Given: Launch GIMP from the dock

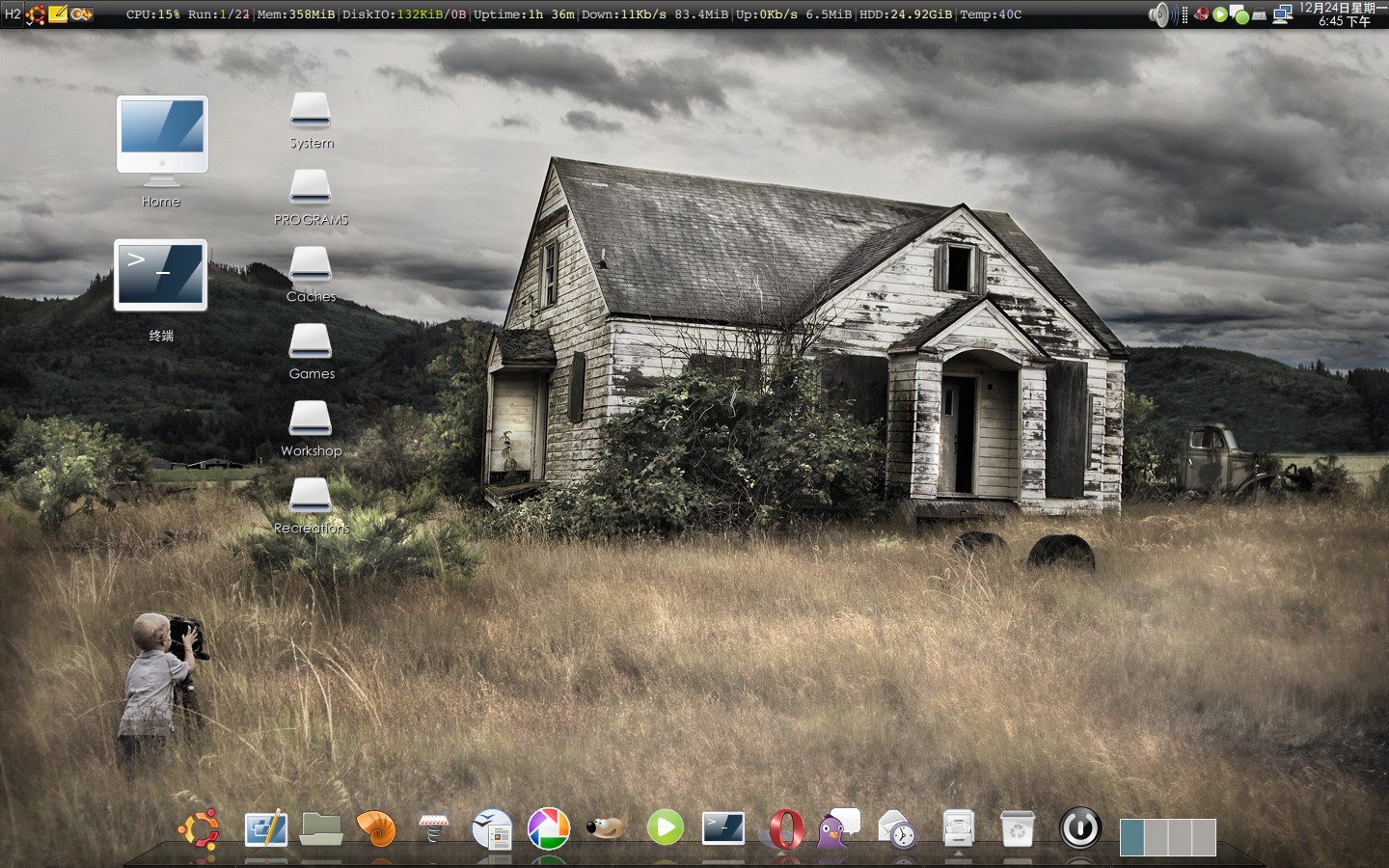Looking at the screenshot, I should [607, 827].
